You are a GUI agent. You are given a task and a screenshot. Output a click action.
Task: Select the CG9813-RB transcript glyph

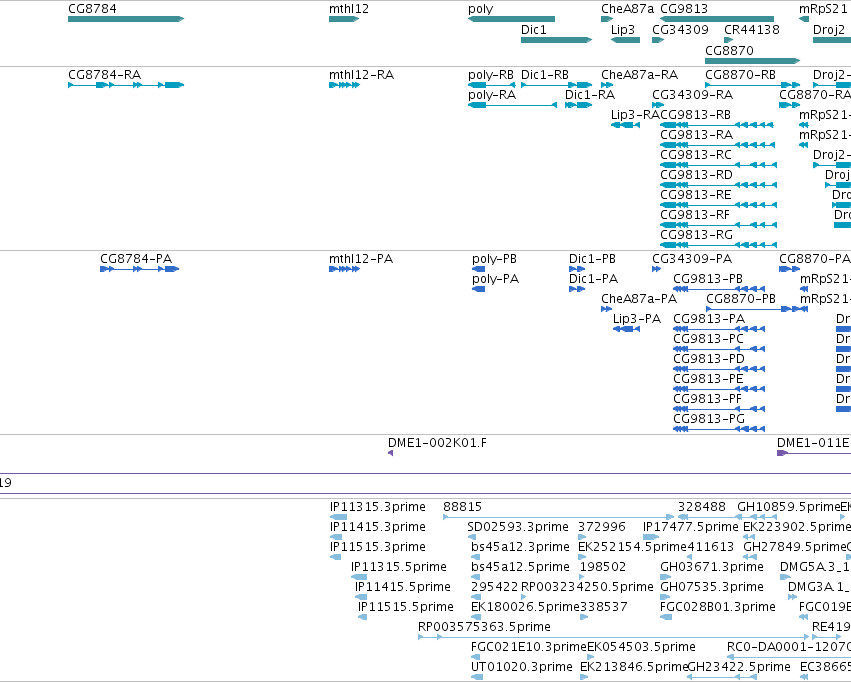717,125
